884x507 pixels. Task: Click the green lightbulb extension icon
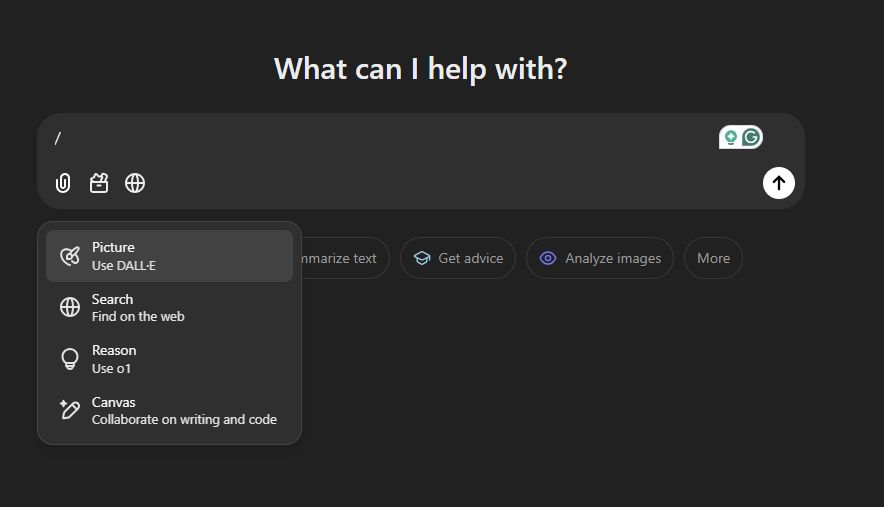(x=731, y=137)
